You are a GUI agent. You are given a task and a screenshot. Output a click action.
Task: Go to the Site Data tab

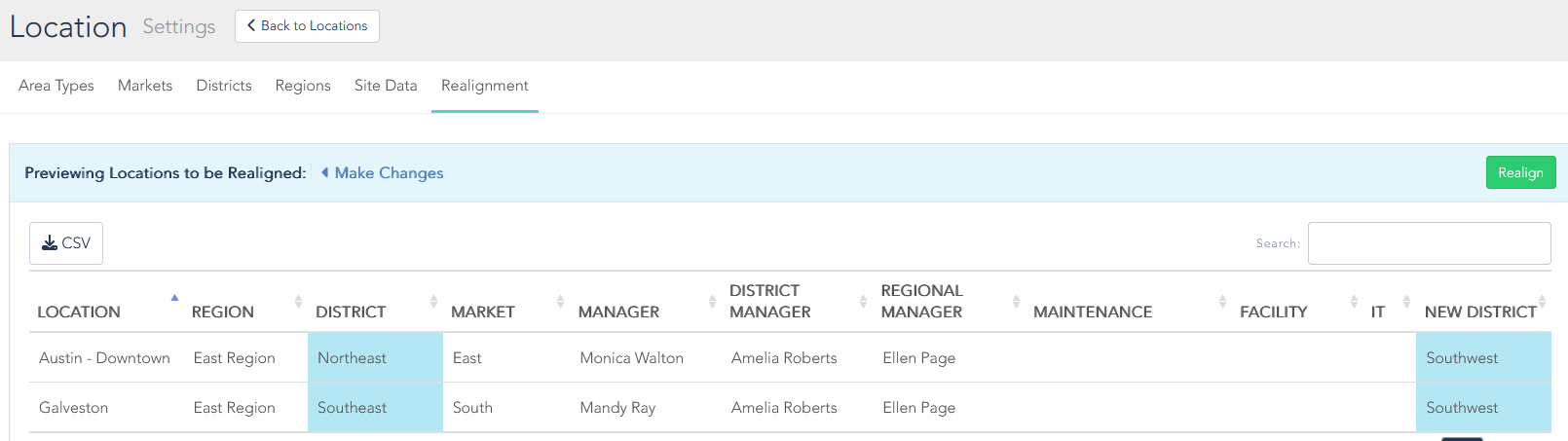click(x=386, y=86)
